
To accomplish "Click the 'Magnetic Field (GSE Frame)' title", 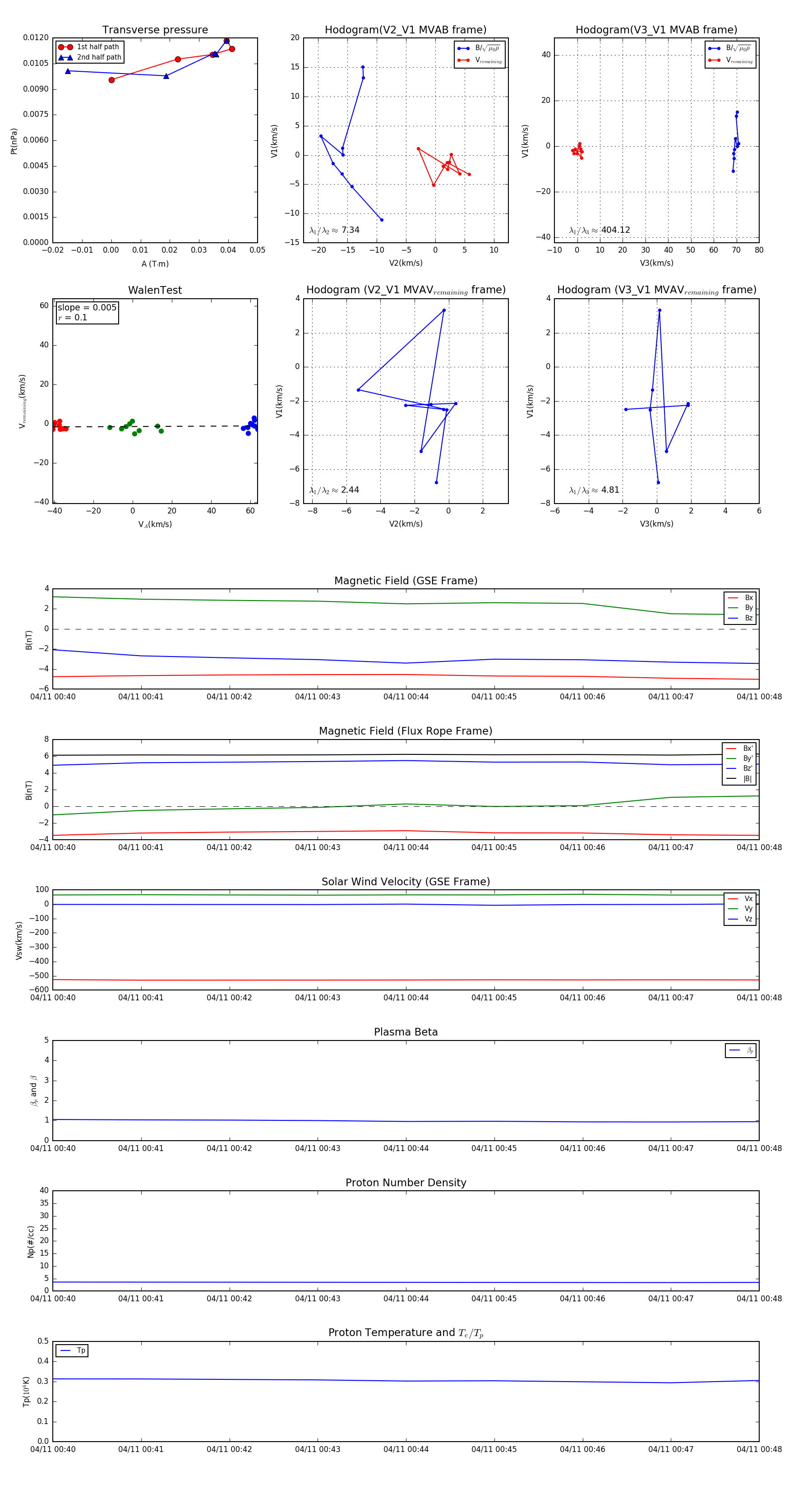I will pos(406,581).
